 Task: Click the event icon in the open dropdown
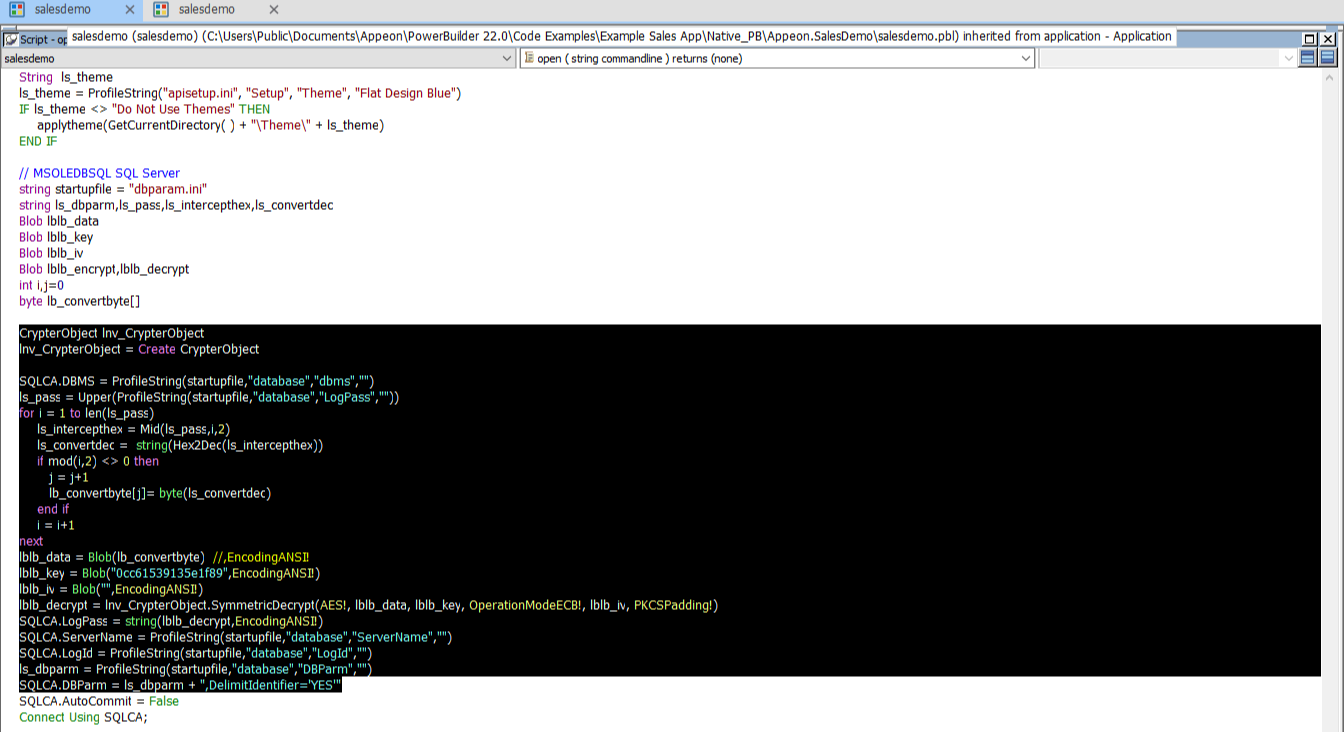click(529, 58)
